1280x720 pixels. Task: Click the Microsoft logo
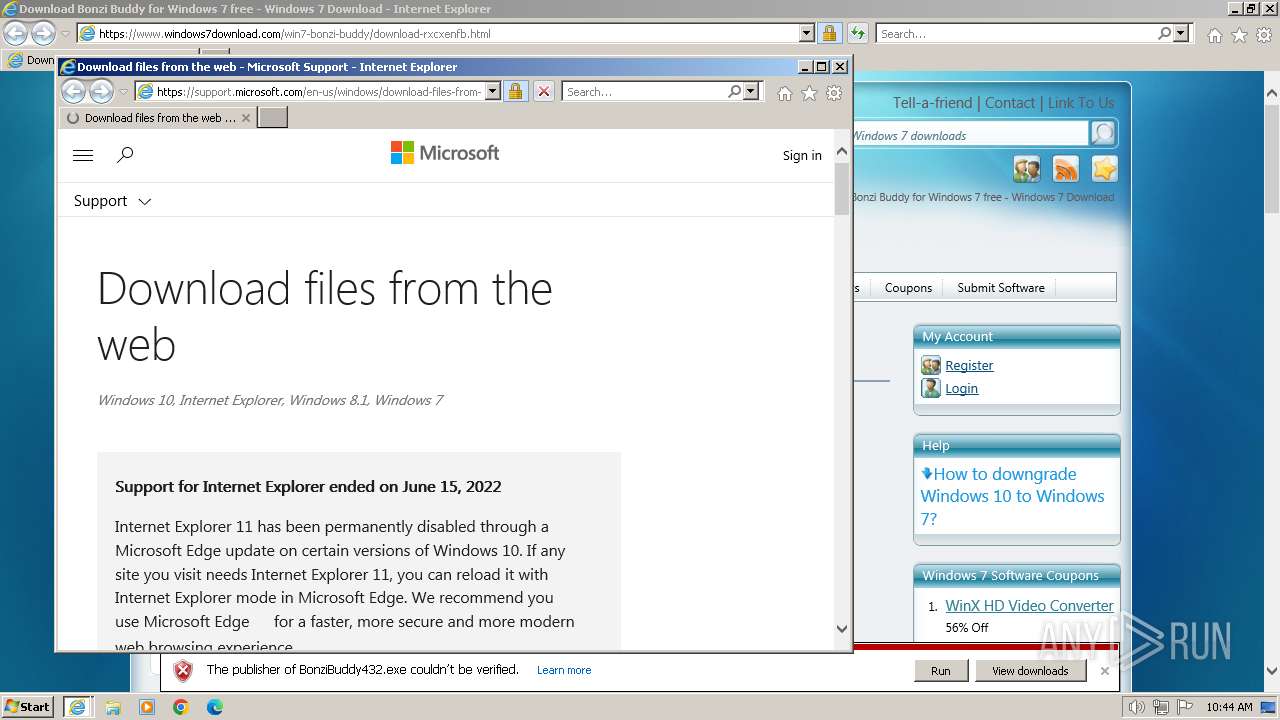[445, 153]
